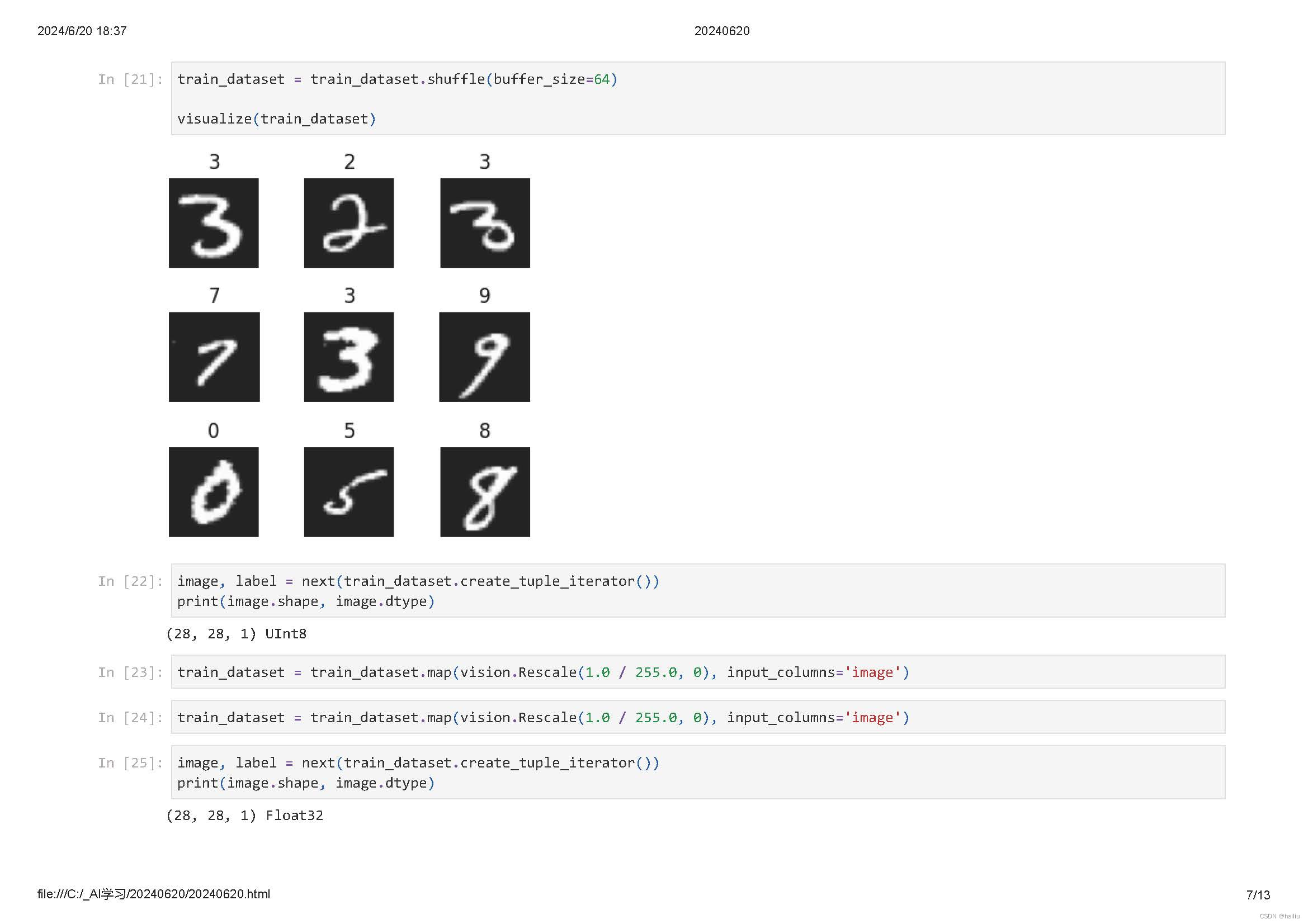Click the handwritten 2 digit image
This screenshot has width=1308, height=924.
pos(348,223)
